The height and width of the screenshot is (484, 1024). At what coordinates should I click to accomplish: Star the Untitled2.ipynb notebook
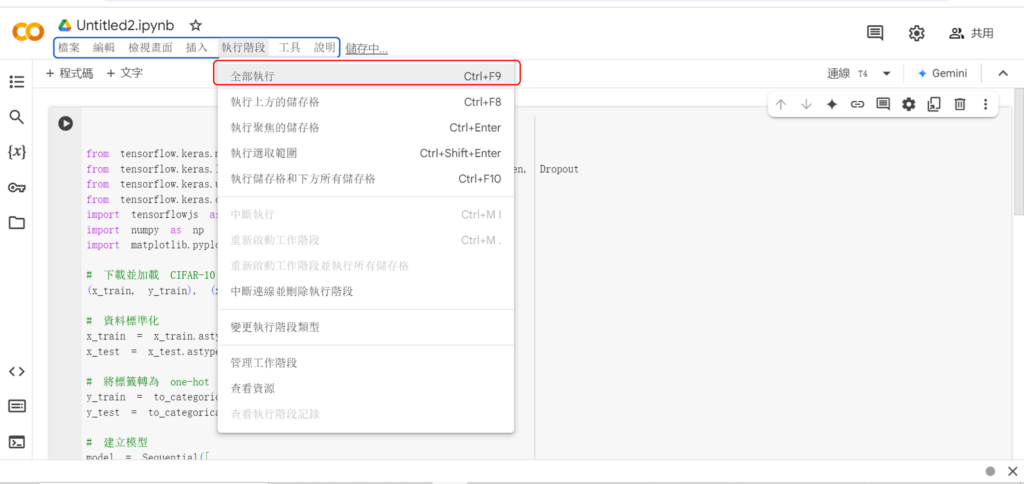tap(196, 25)
